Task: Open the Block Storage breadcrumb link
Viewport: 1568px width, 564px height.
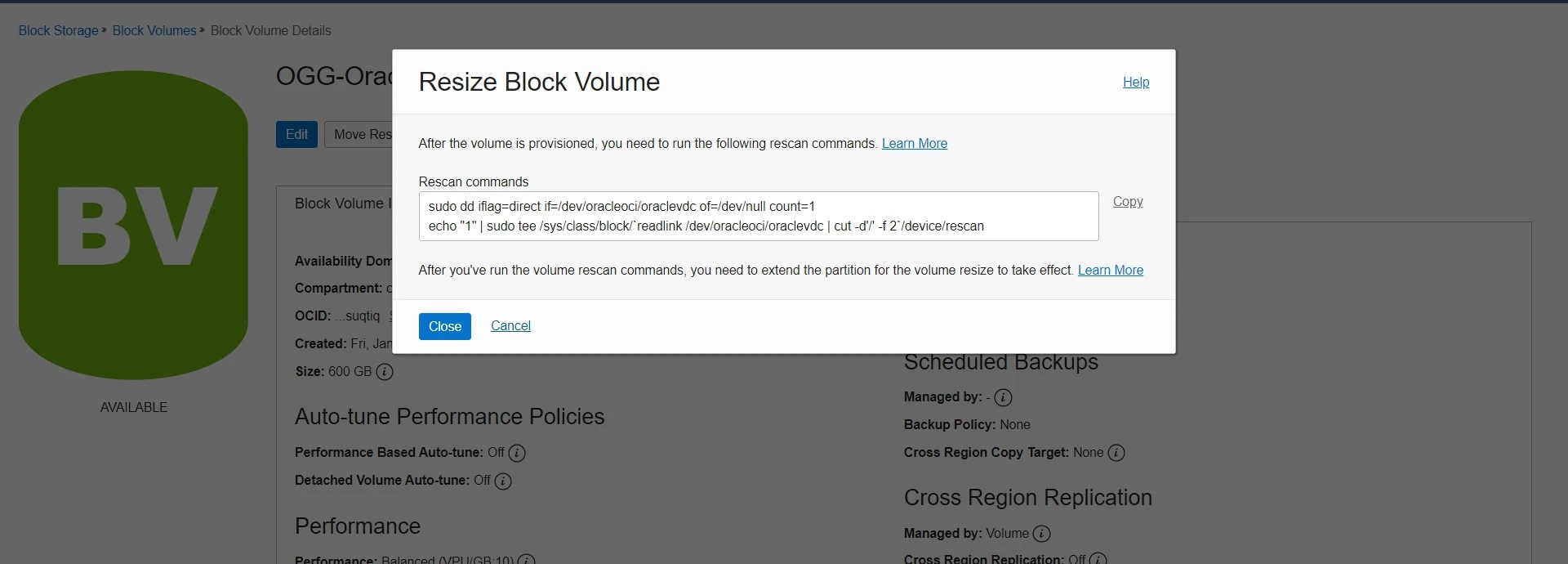Action: (58, 30)
